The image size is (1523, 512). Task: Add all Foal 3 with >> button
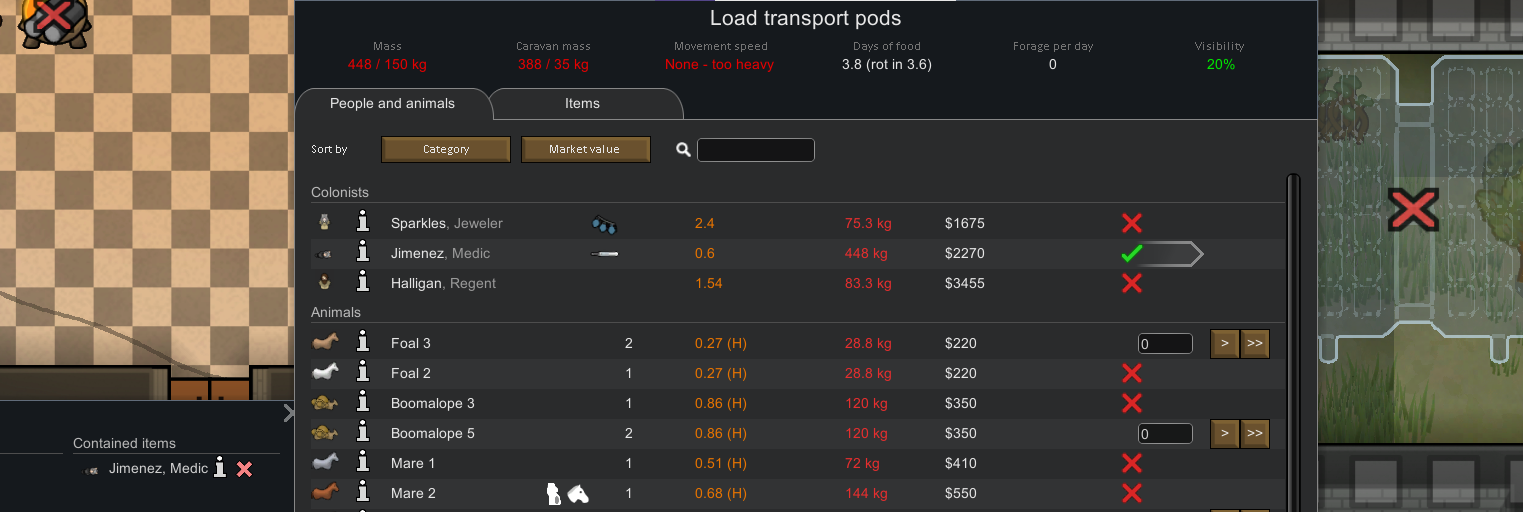[x=1255, y=344]
